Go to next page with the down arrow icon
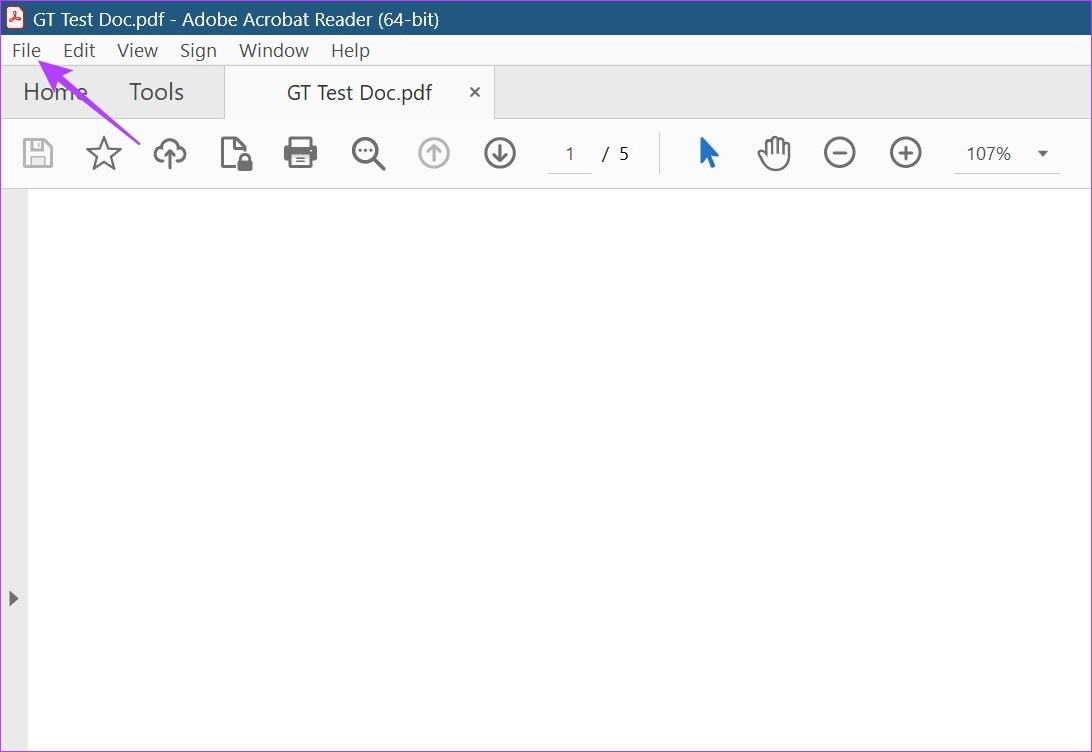 click(500, 153)
